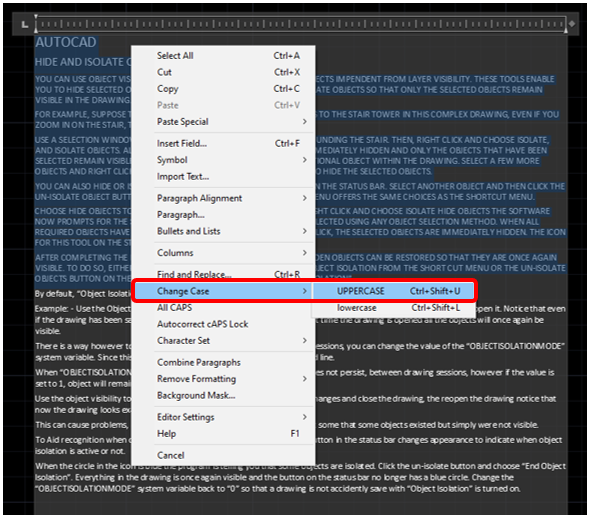Expand Editor Settings submenu

click(223, 417)
